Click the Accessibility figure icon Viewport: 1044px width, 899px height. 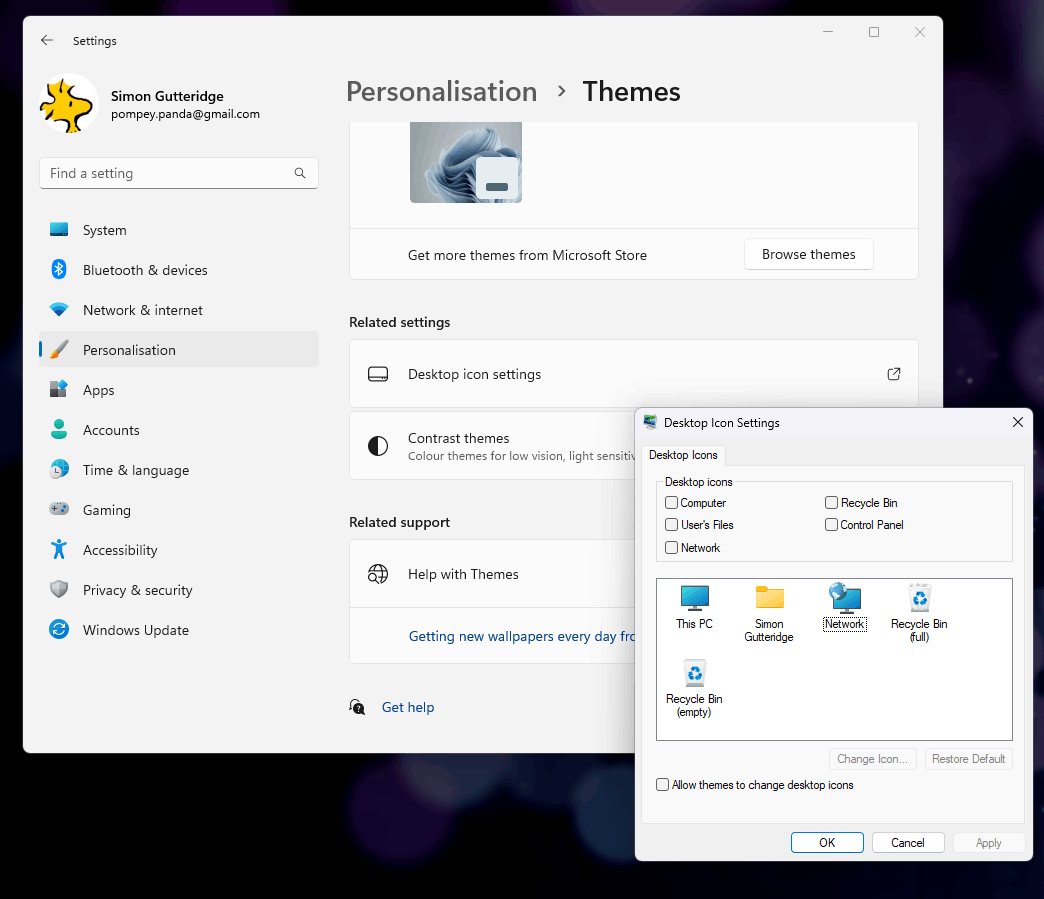coord(59,549)
